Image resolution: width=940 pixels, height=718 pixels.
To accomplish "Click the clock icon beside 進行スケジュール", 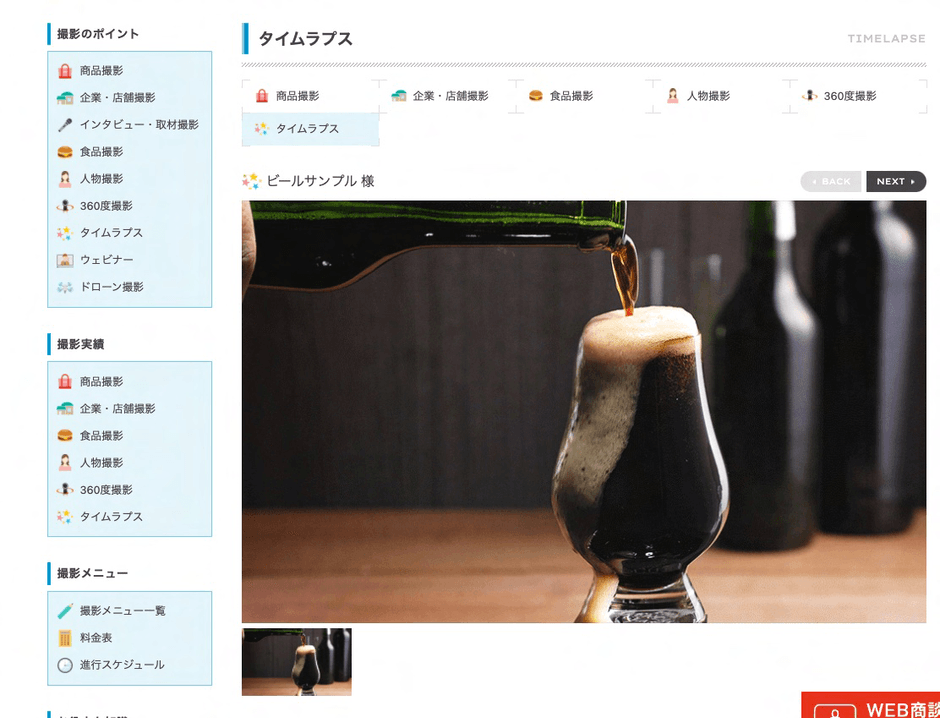I will click(x=65, y=665).
